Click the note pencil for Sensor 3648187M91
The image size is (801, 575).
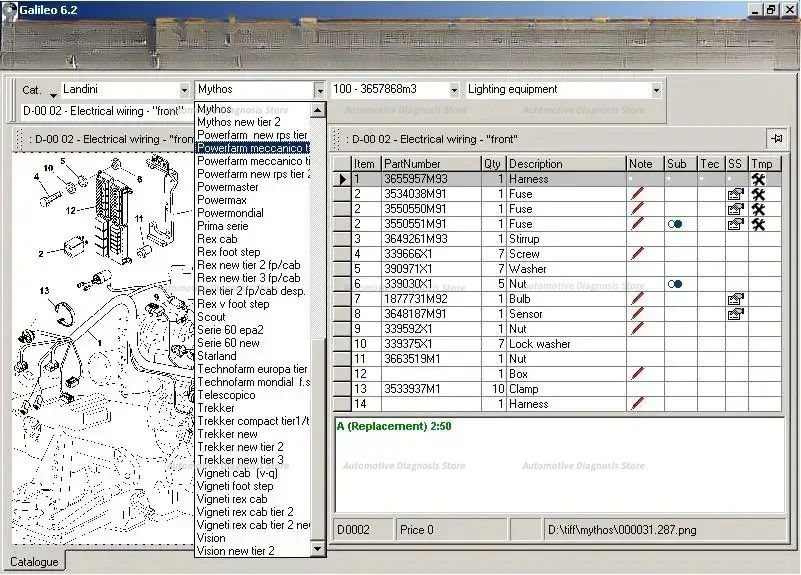637,314
